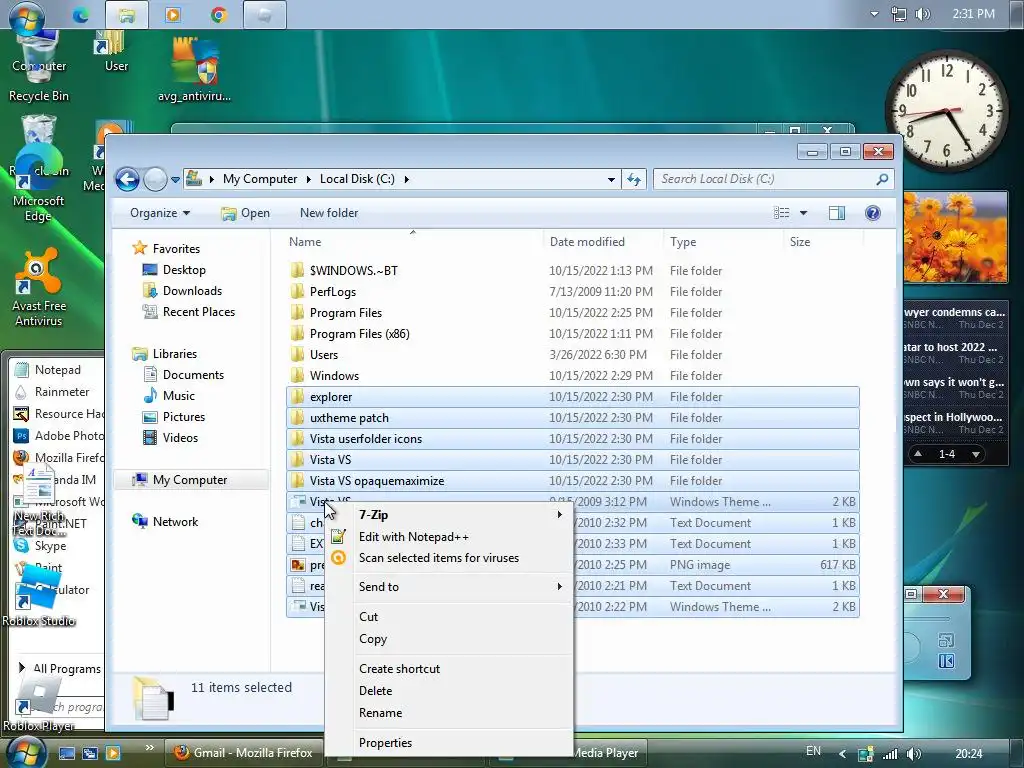The height and width of the screenshot is (768, 1024).
Task: Open Downloads in navigation pane
Action: click(182, 291)
